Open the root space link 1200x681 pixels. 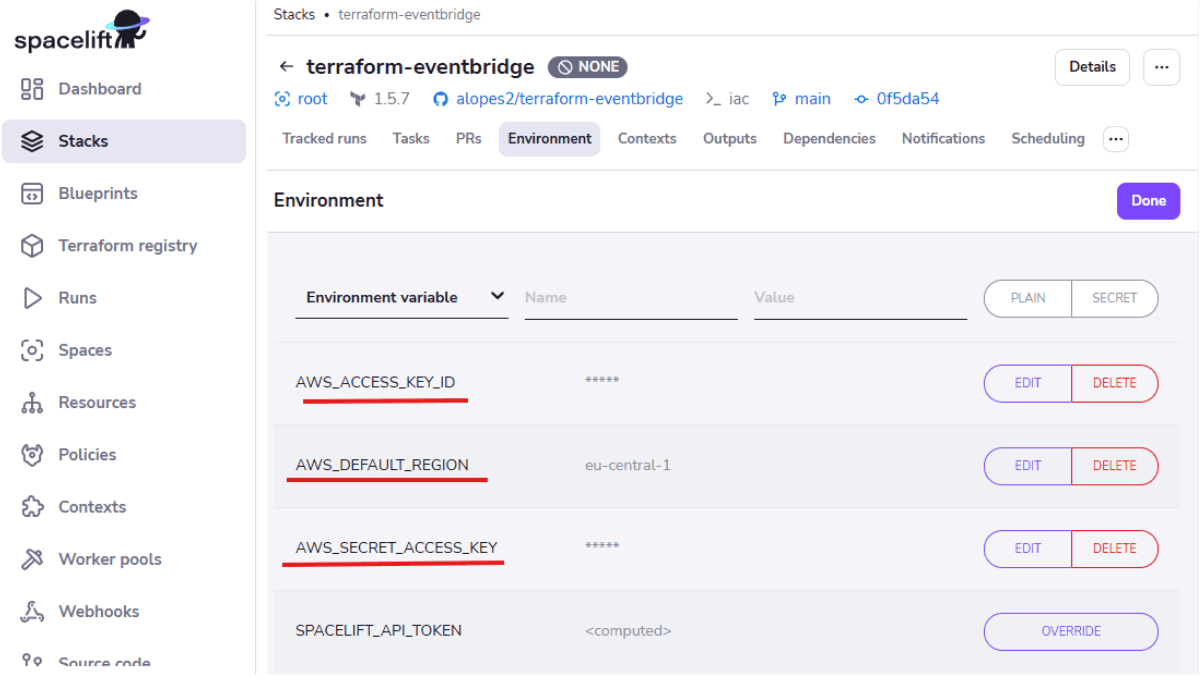click(312, 99)
